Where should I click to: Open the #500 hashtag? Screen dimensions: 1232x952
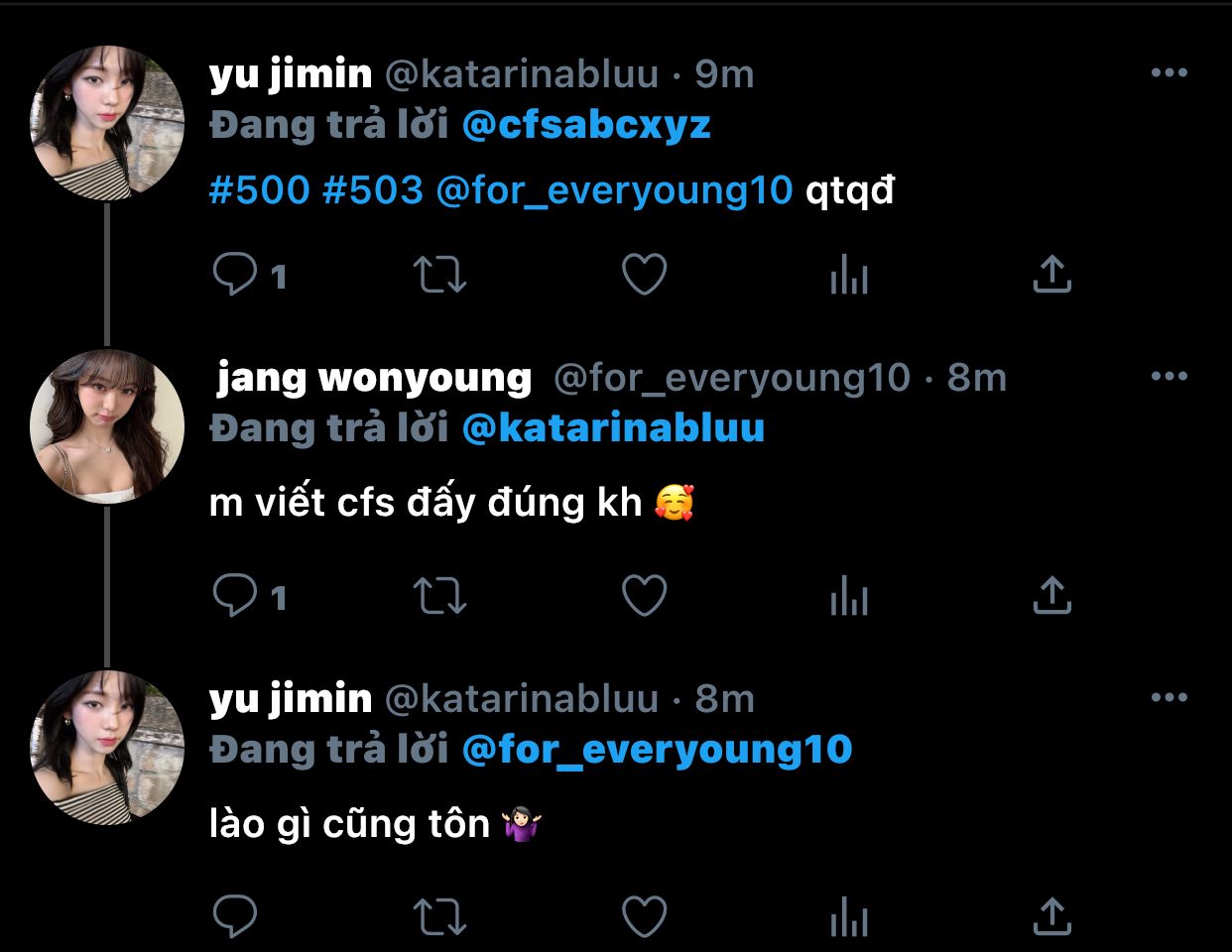(260, 188)
